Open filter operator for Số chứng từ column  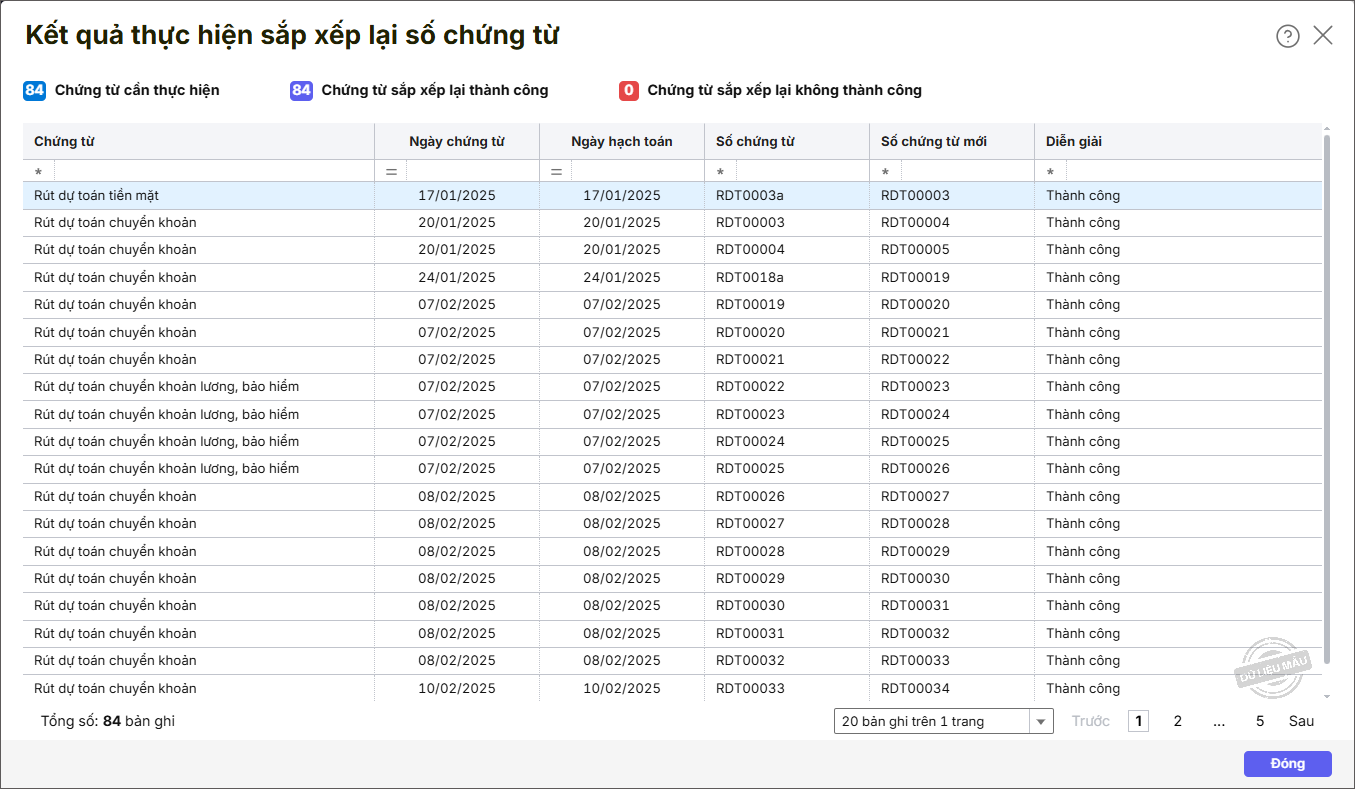[x=721, y=172]
